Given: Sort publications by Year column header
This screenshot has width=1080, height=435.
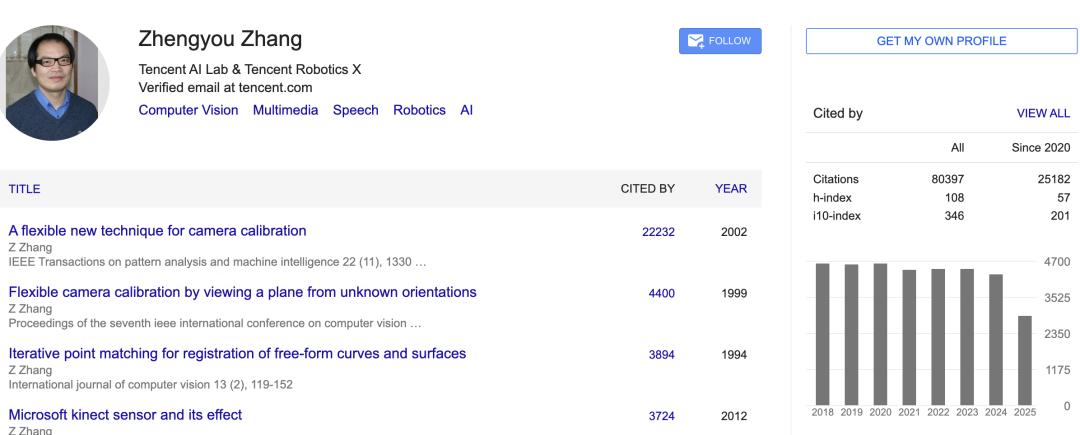Looking at the screenshot, I should pyautogui.click(x=730, y=188).
